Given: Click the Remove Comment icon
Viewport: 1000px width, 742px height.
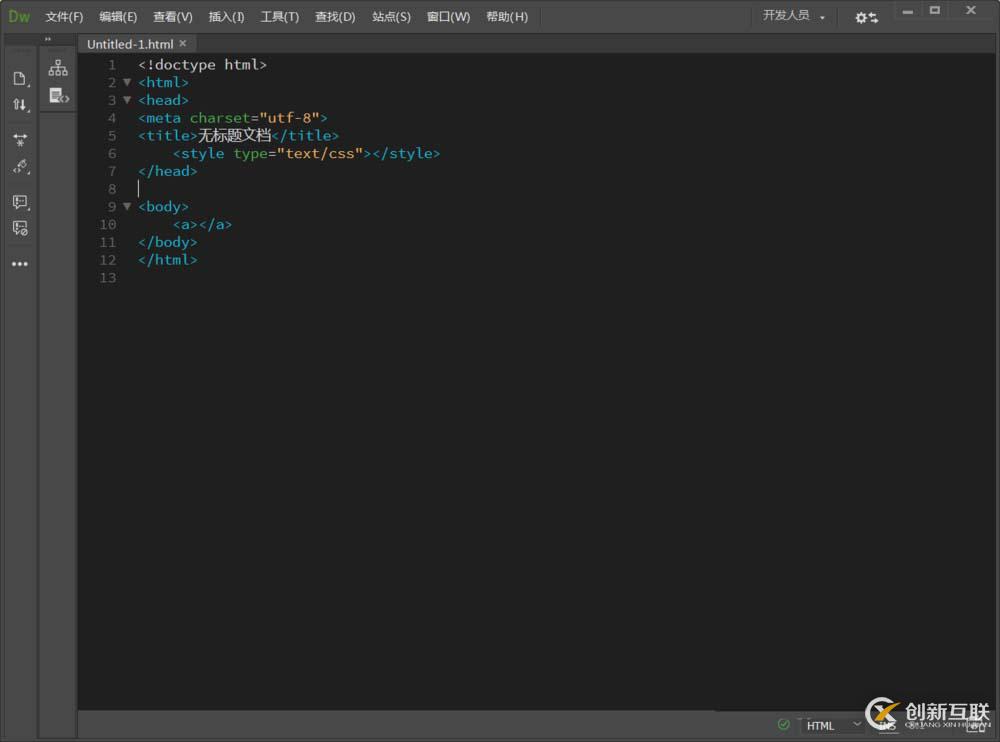Looking at the screenshot, I should pos(19,228).
